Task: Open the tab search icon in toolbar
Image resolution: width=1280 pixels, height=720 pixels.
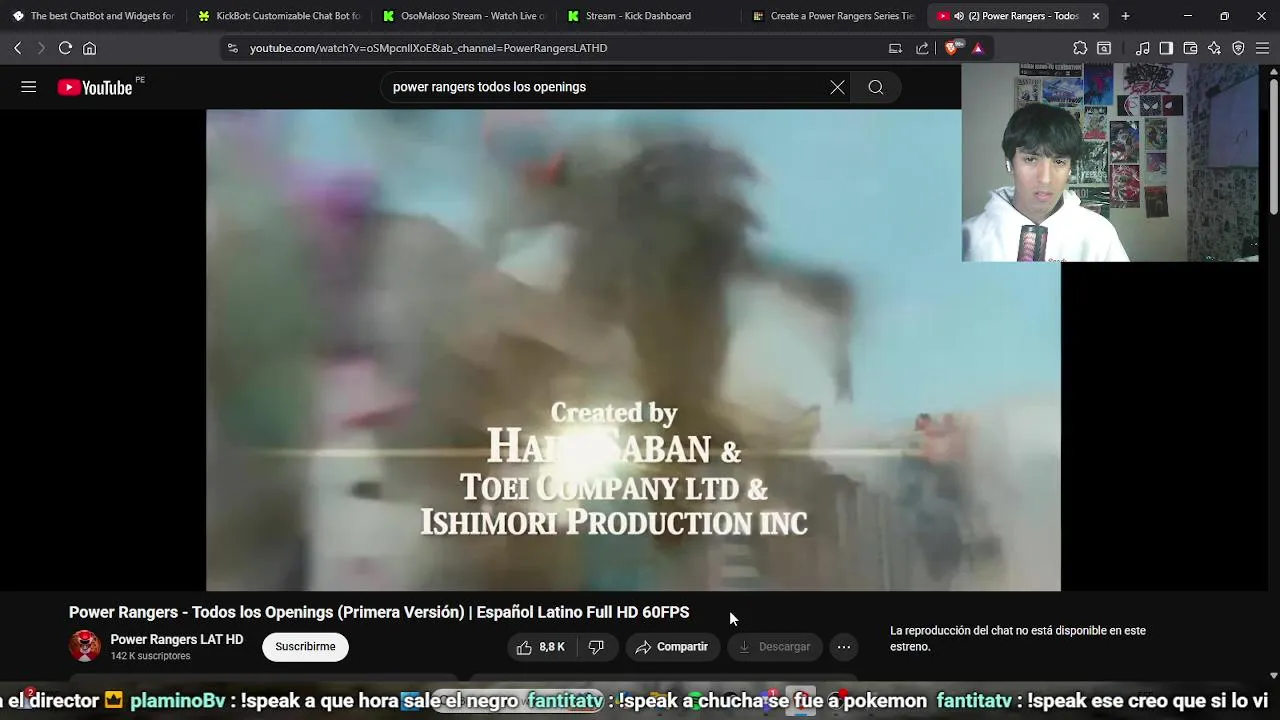Action: pyautogui.click(x=1104, y=48)
